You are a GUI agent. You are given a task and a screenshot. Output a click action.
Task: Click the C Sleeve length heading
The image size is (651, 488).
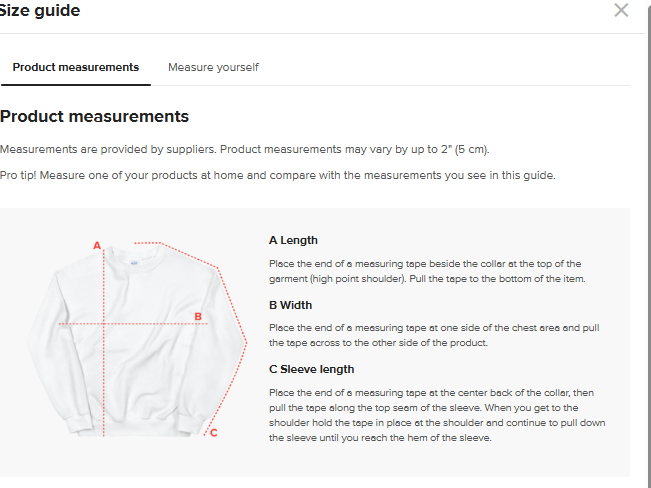(311, 369)
